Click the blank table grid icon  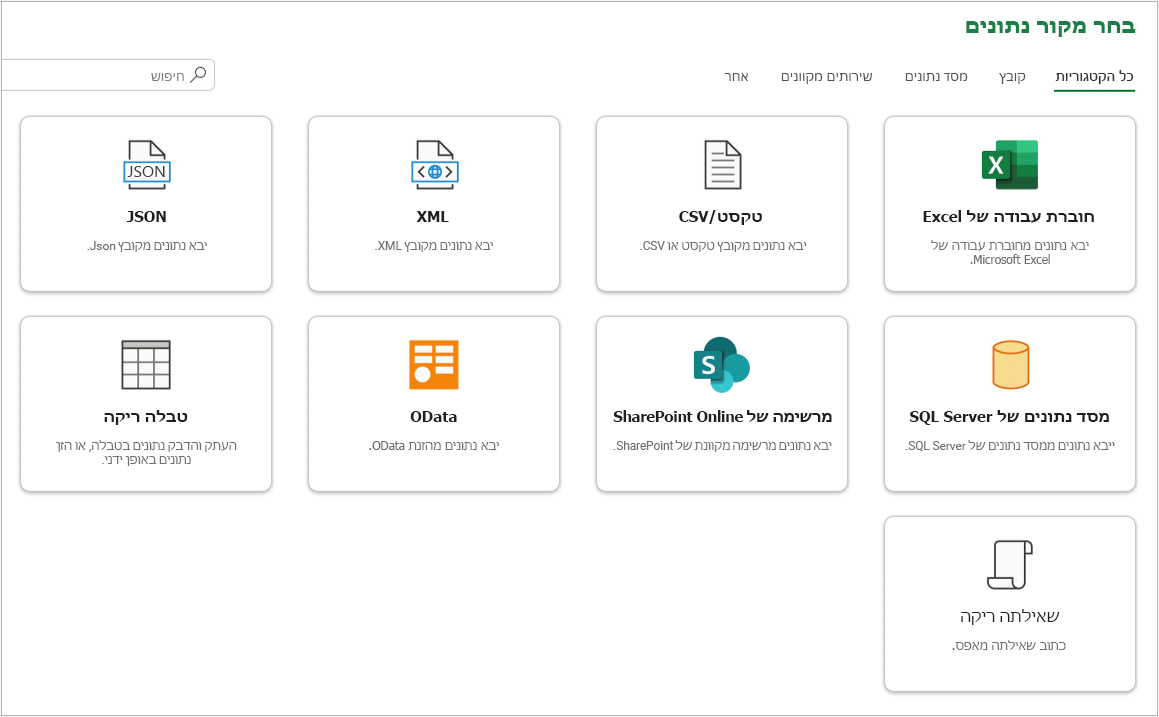coord(146,364)
